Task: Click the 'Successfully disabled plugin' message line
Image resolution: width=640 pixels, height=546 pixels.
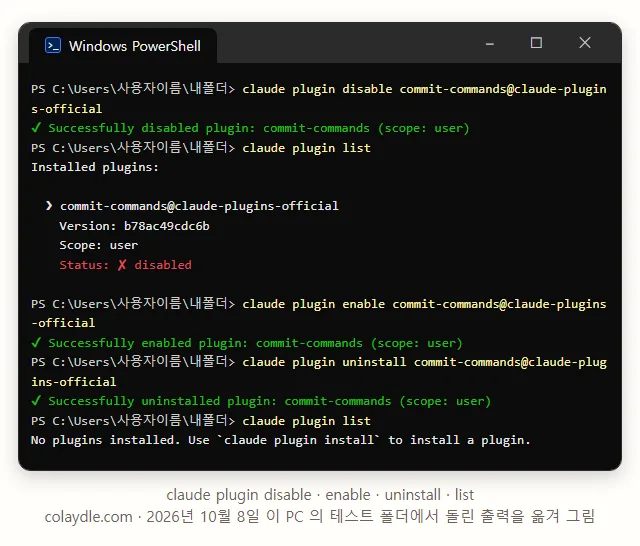Action: tap(250, 128)
